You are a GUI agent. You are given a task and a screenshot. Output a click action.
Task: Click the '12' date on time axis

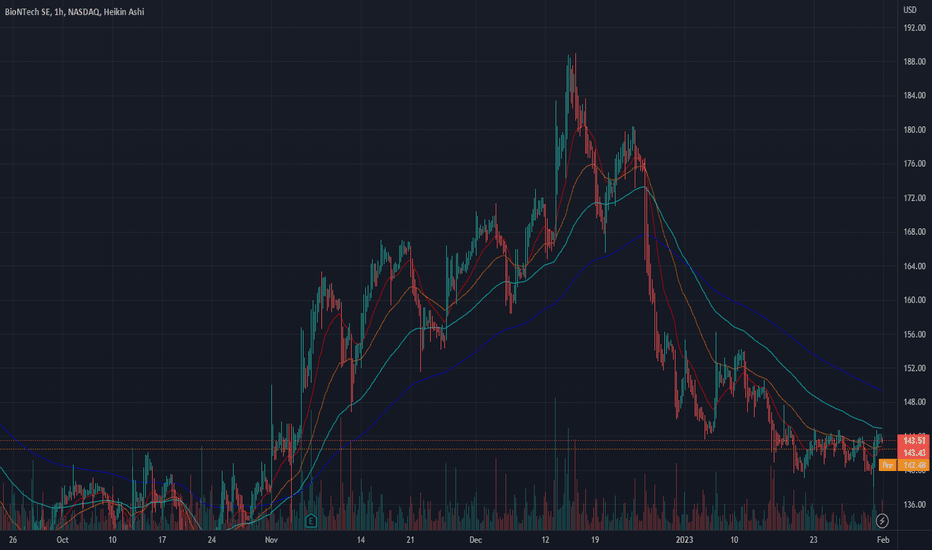coord(546,540)
